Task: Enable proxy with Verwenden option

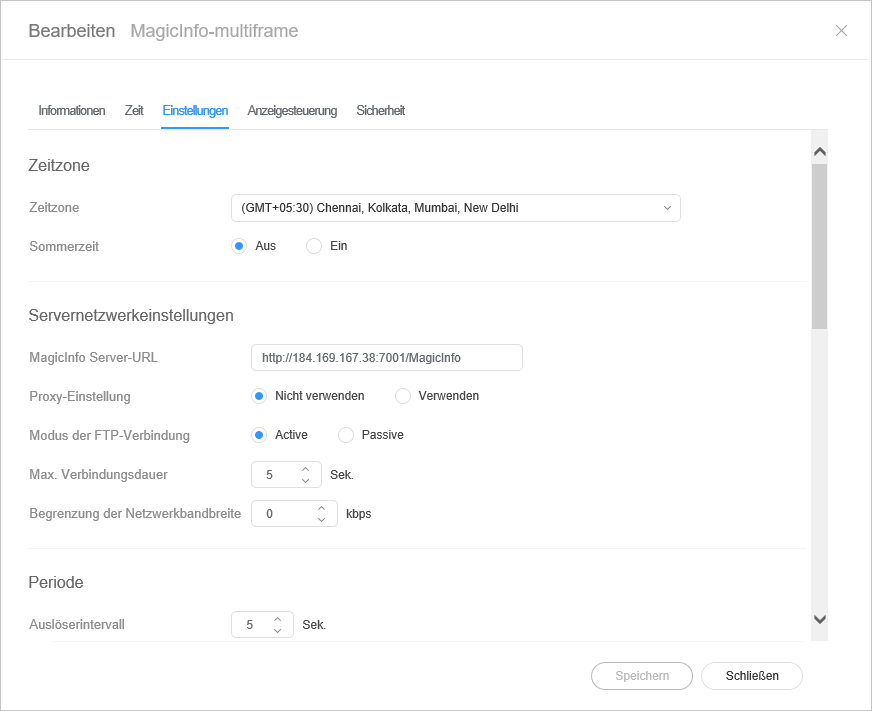Action: (403, 396)
